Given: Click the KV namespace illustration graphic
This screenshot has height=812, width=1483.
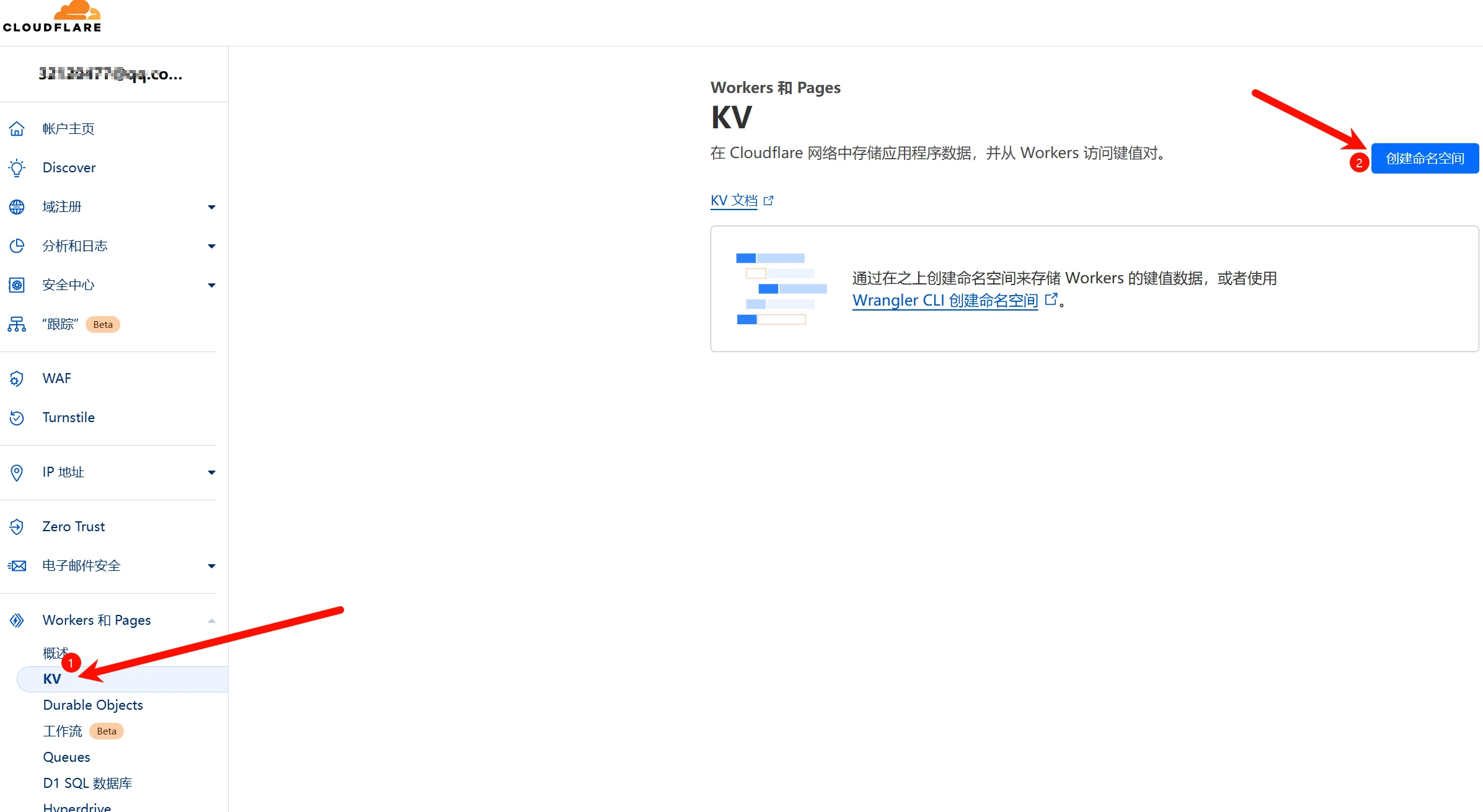Looking at the screenshot, I should (x=781, y=289).
